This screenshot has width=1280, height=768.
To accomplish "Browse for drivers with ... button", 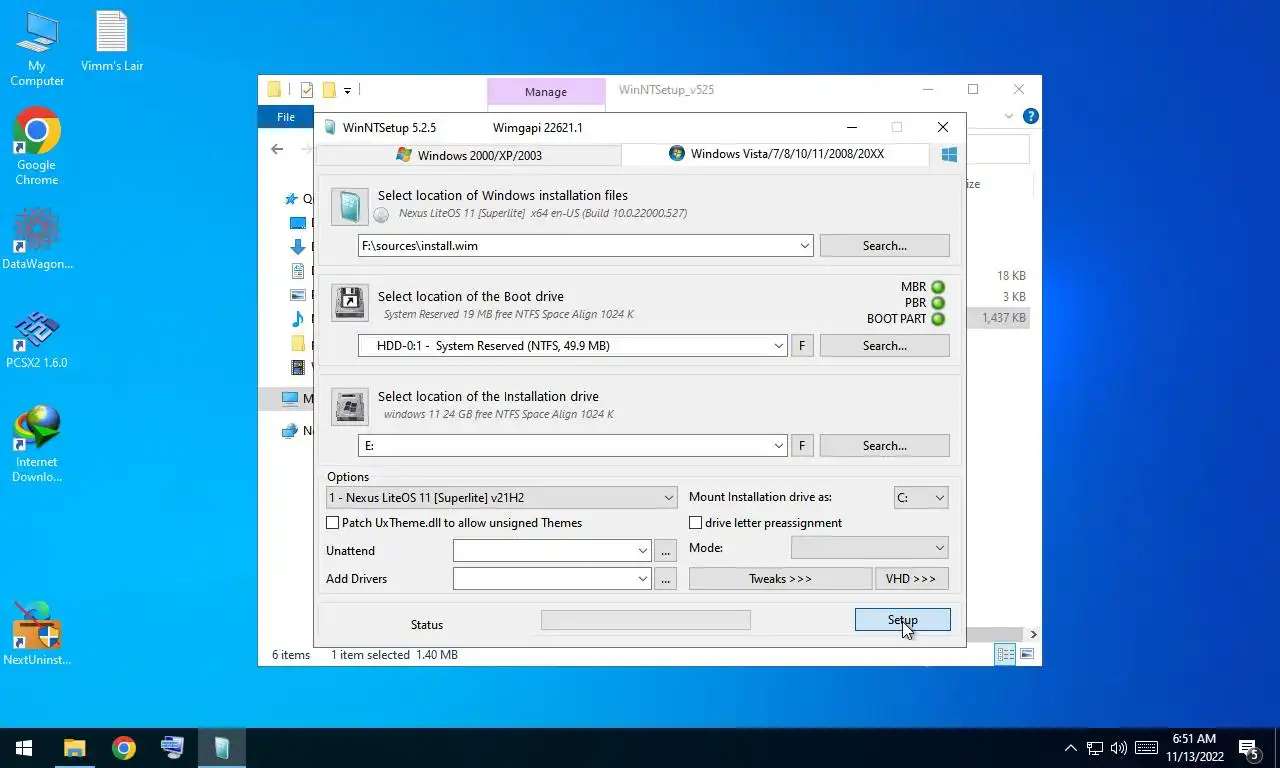I will click(x=666, y=579).
